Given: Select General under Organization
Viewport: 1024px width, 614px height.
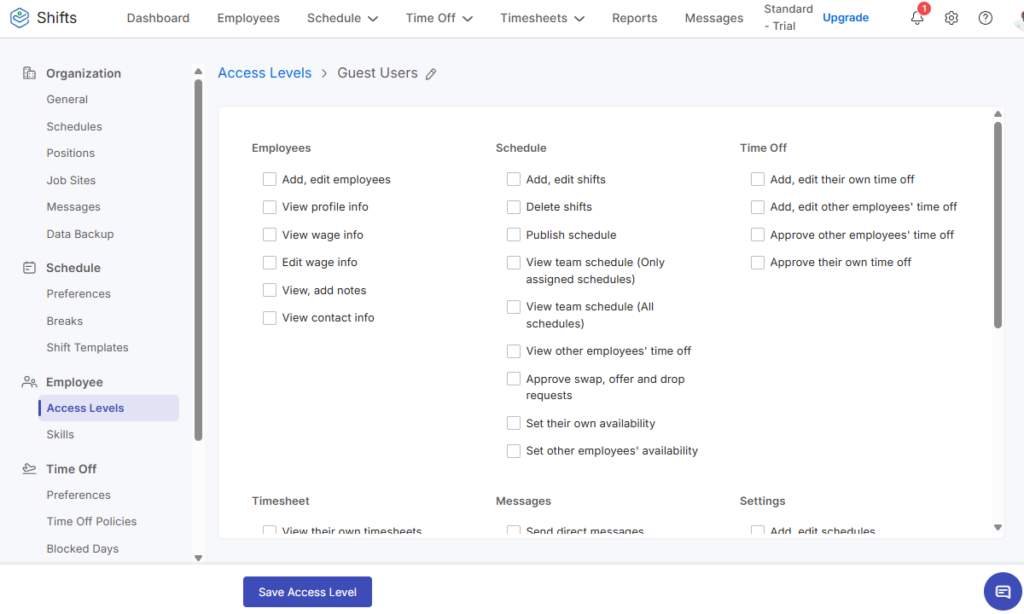Looking at the screenshot, I should [x=67, y=99].
